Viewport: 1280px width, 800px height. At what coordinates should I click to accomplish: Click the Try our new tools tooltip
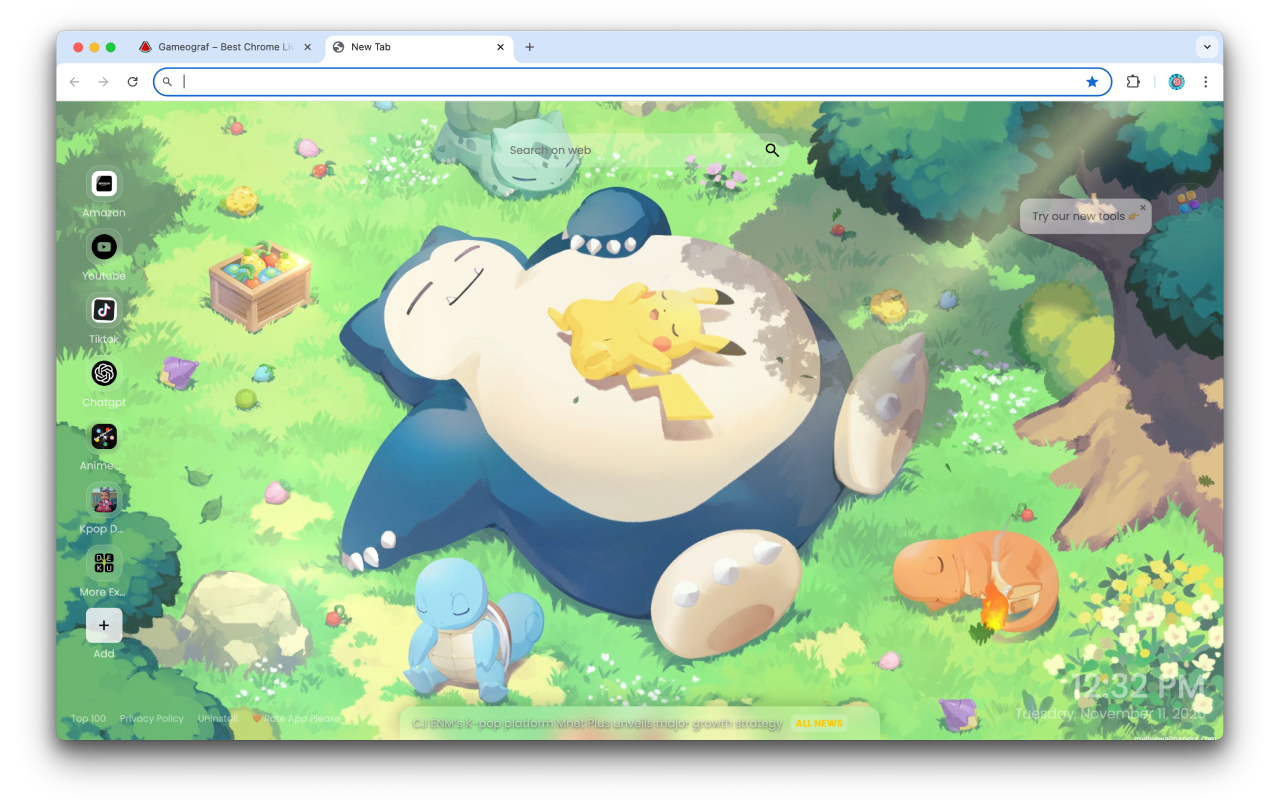1085,216
